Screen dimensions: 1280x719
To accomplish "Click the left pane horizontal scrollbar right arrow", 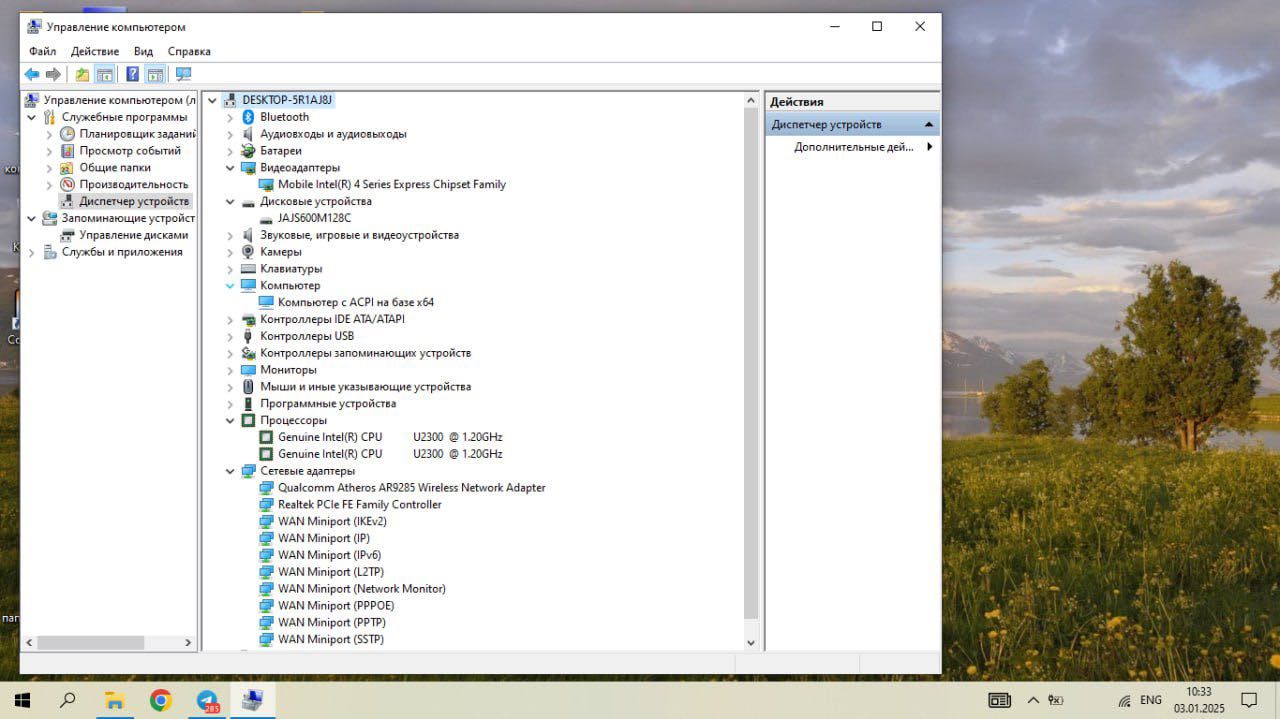I will click(x=189, y=643).
